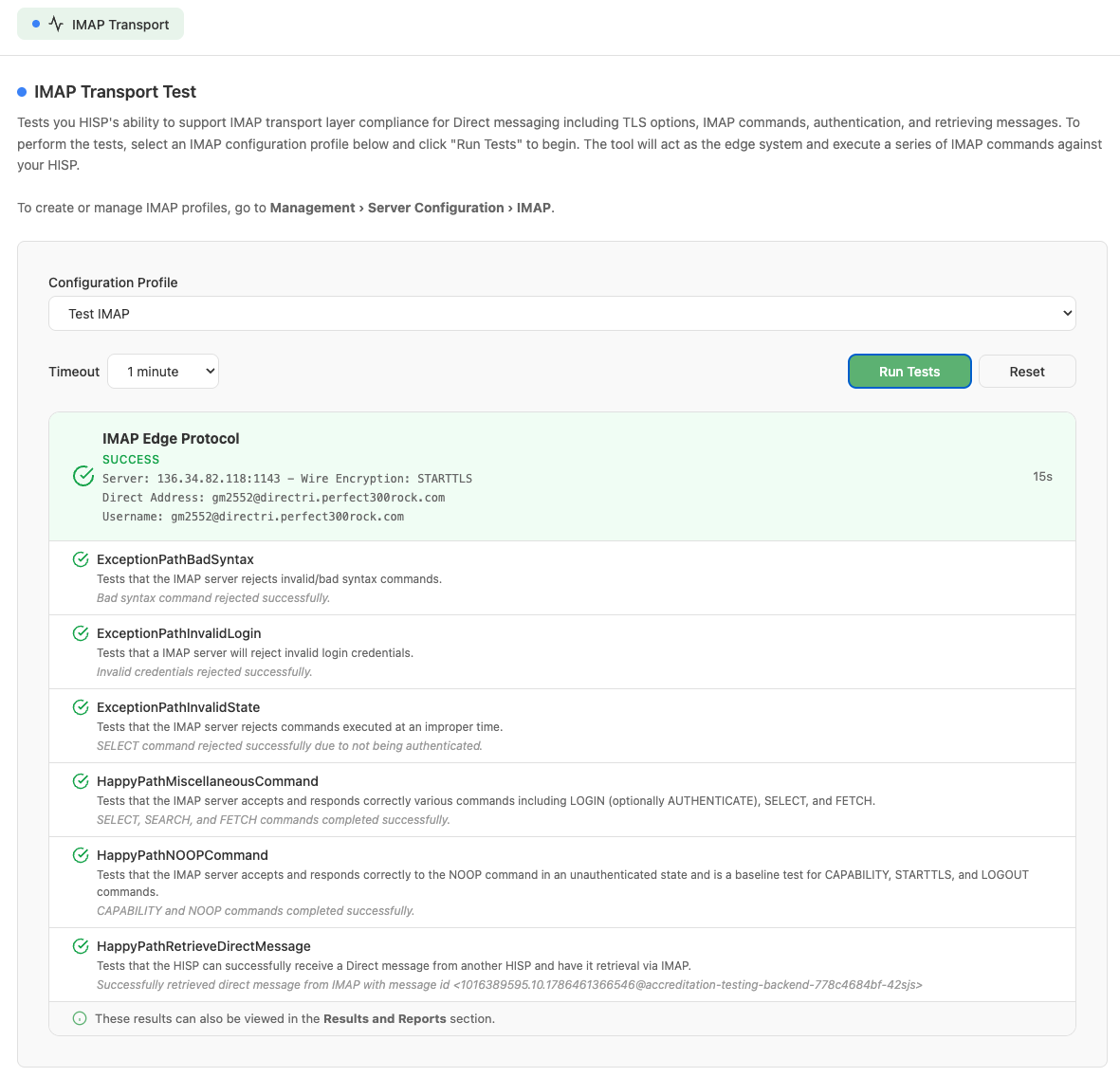This screenshot has width=1120, height=1077.
Task: Click the info icon beside Results and Reports note
Action: pyautogui.click(x=80, y=1019)
